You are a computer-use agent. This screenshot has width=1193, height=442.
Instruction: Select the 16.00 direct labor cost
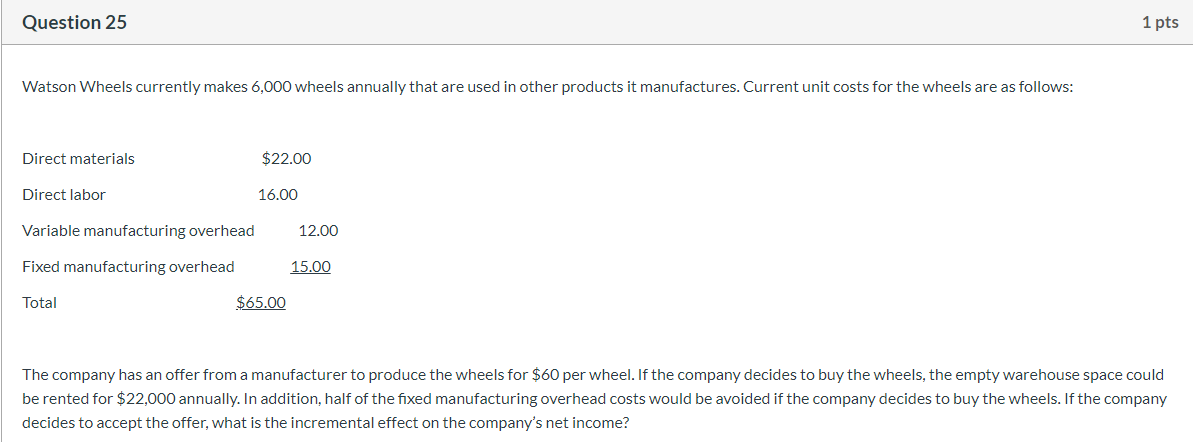pos(278,195)
